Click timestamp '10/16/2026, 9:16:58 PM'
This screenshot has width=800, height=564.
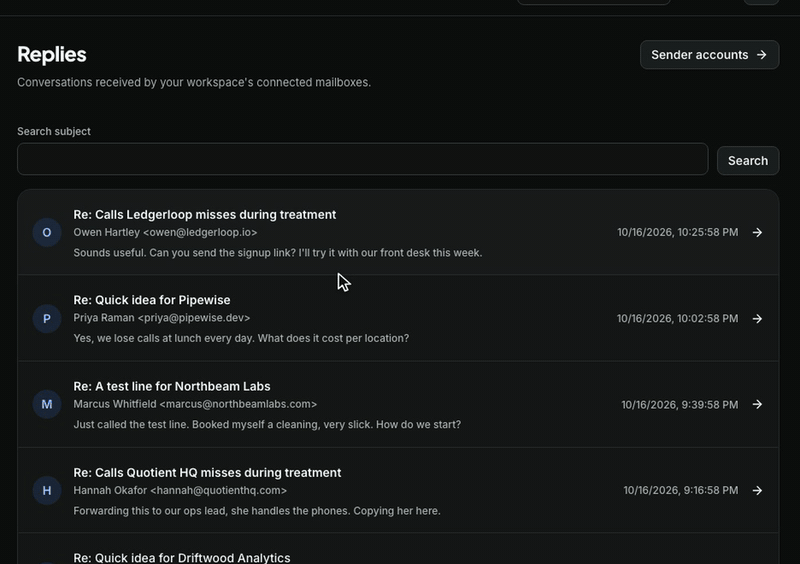pos(681,491)
